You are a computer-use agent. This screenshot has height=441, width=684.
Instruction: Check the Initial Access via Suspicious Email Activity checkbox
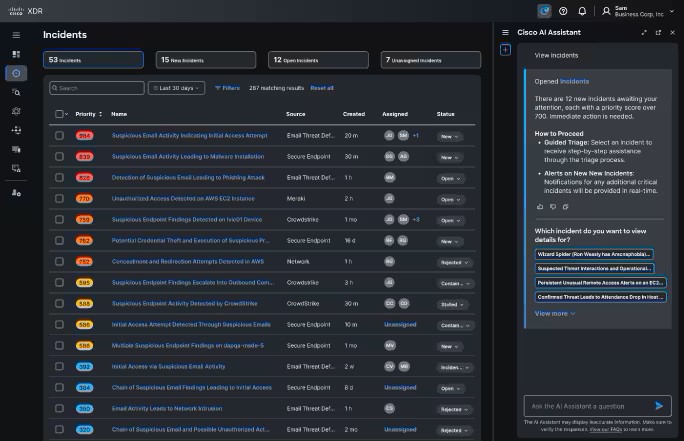click(x=59, y=366)
